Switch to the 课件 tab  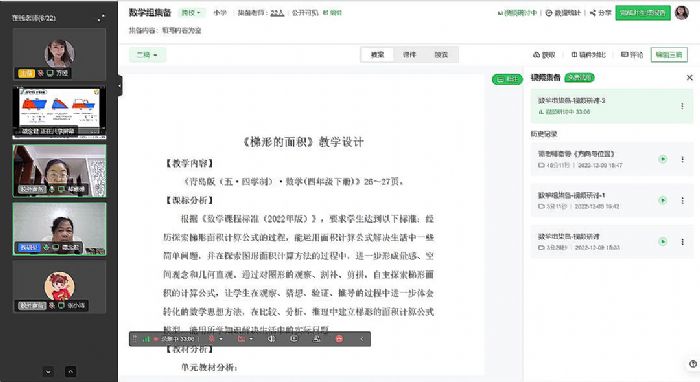pos(409,54)
